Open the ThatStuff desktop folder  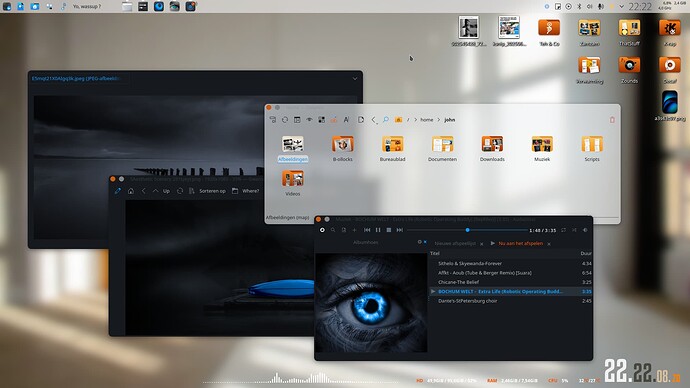click(629, 32)
